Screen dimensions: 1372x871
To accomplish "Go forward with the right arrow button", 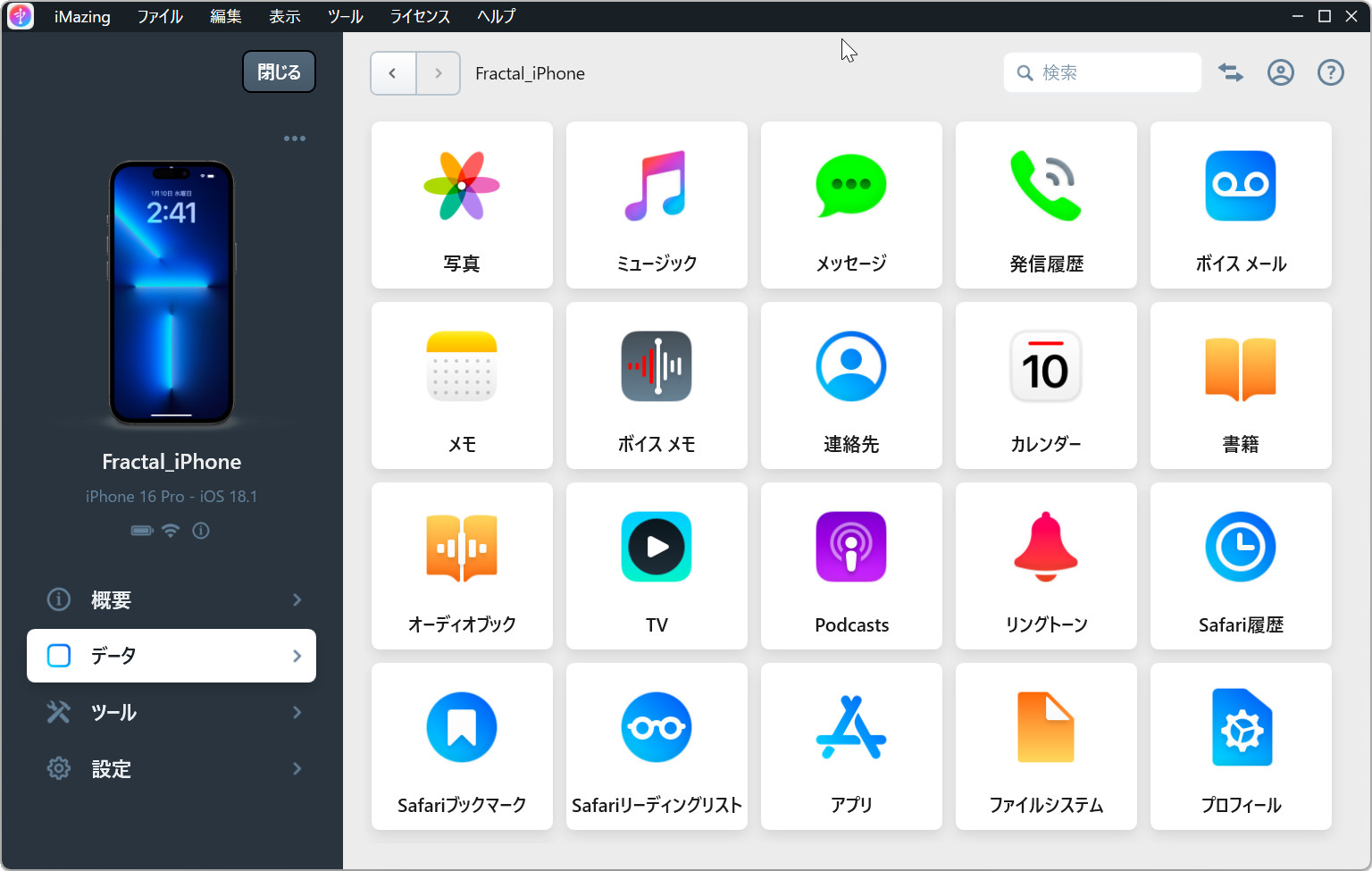I will tap(438, 73).
